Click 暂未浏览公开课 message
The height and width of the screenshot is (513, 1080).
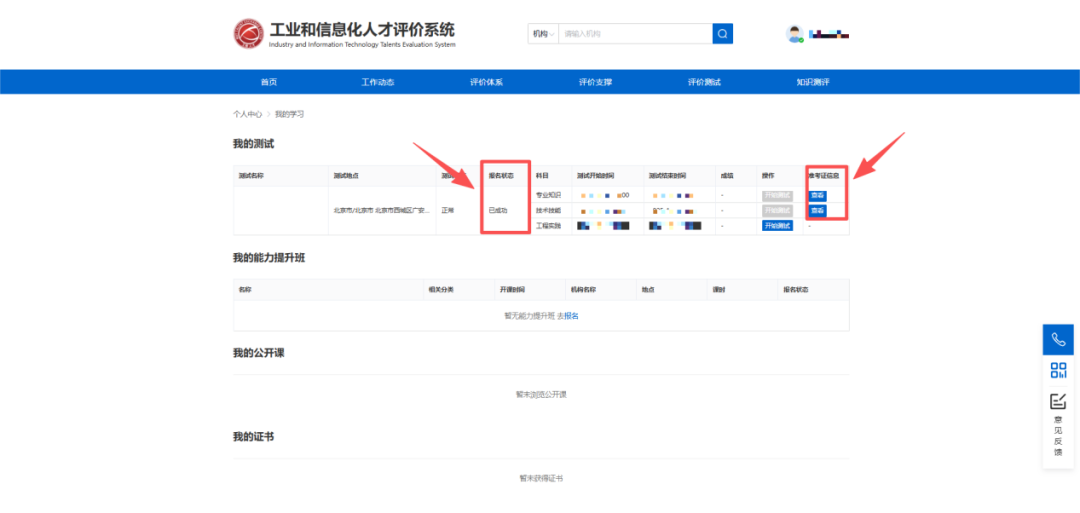click(x=541, y=395)
